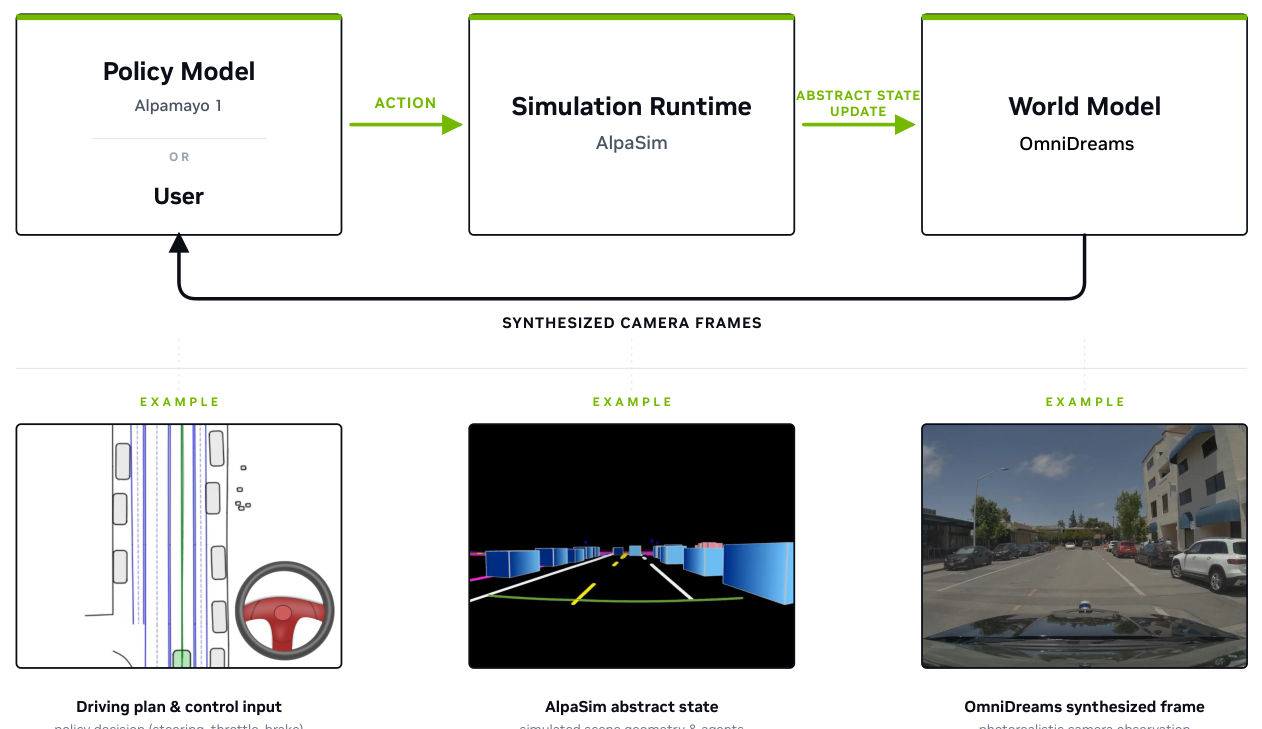Viewport: 1262px width, 729px height.
Task: Open the OmniDreams synthesized frame image
Action: [x=1084, y=546]
